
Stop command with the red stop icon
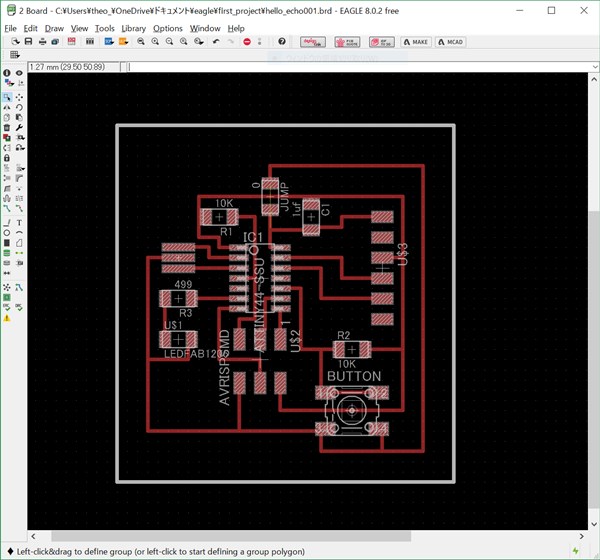point(247,41)
